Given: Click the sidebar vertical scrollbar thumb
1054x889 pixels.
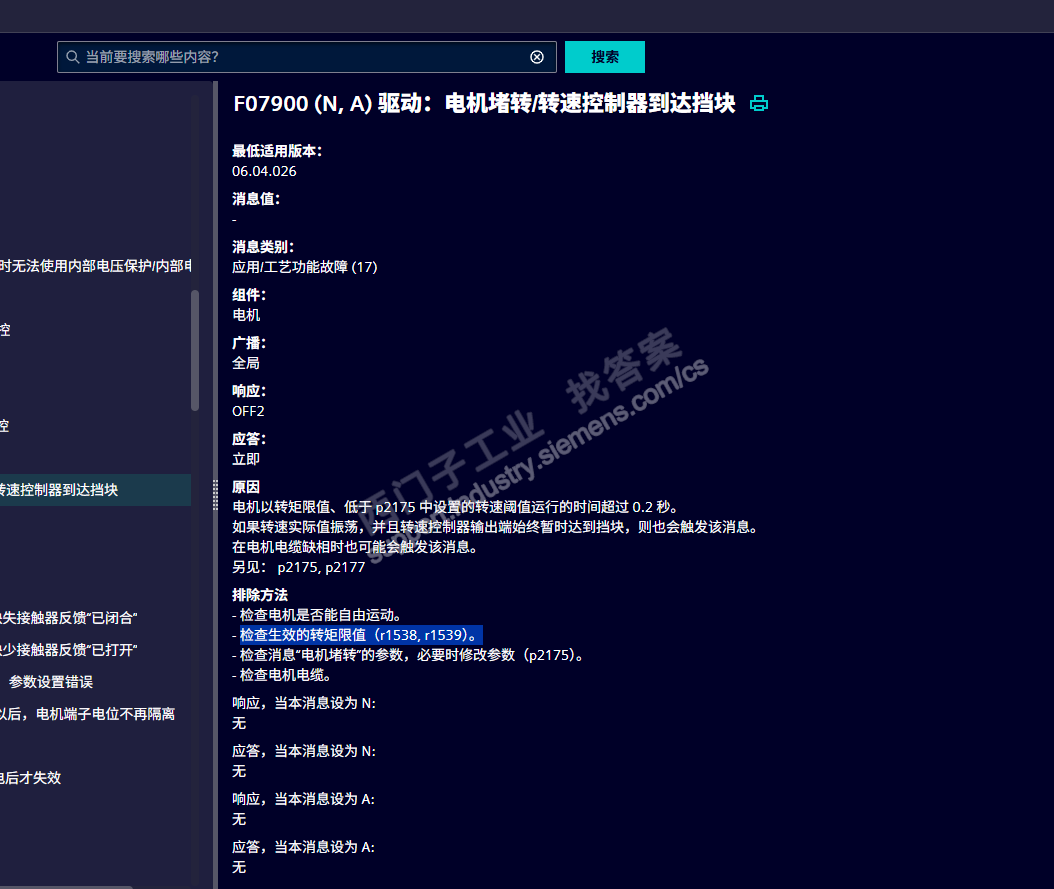Looking at the screenshot, I should 195,350.
